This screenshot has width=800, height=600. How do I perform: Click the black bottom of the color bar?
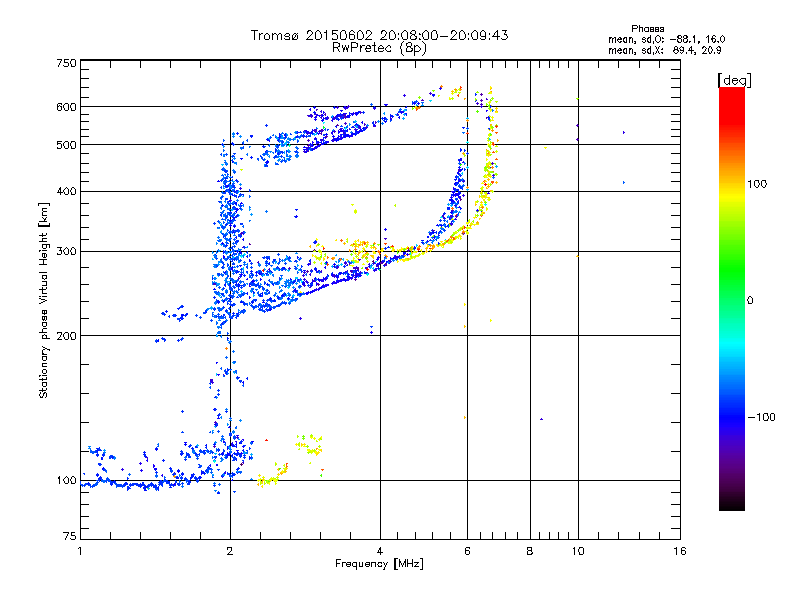(732, 503)
